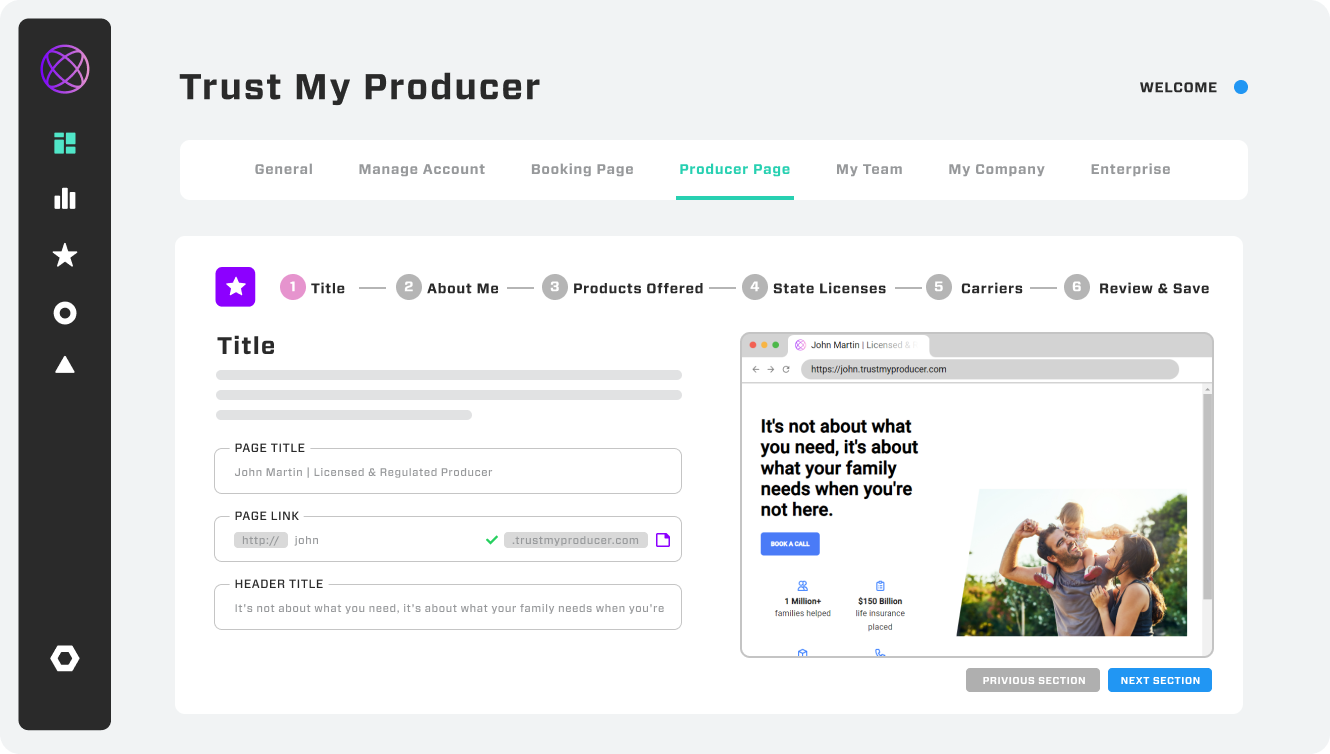Image resolution: width=1330 pixels, height=754 pixels.
Task: Click the '$150 Billion' statistic text
Action: tap(880, 601)
